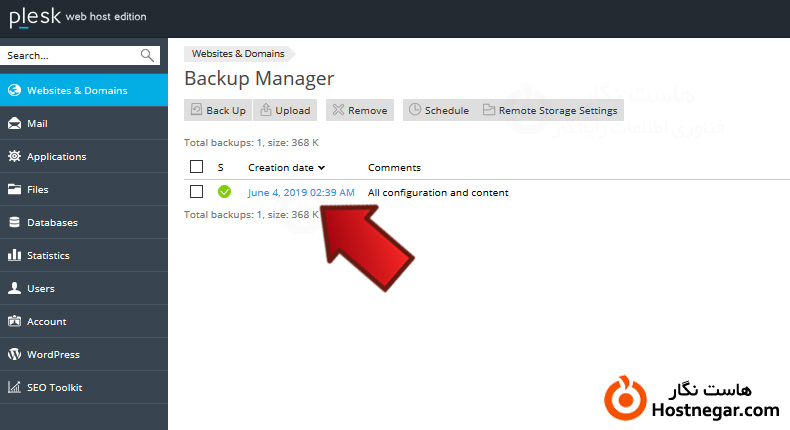Open Remote Storage Settings
Screen dimensions: 790x430
coord(550,110)
